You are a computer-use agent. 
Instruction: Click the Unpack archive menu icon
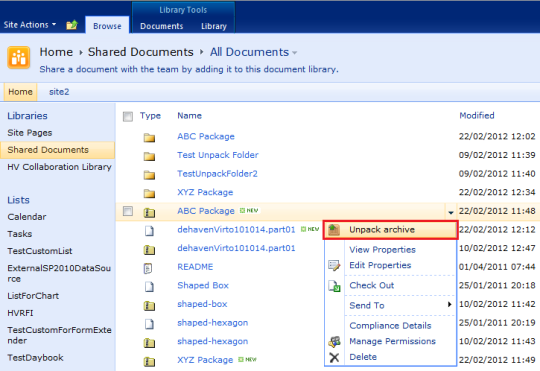pyautogui.click(x=334, y=230)
